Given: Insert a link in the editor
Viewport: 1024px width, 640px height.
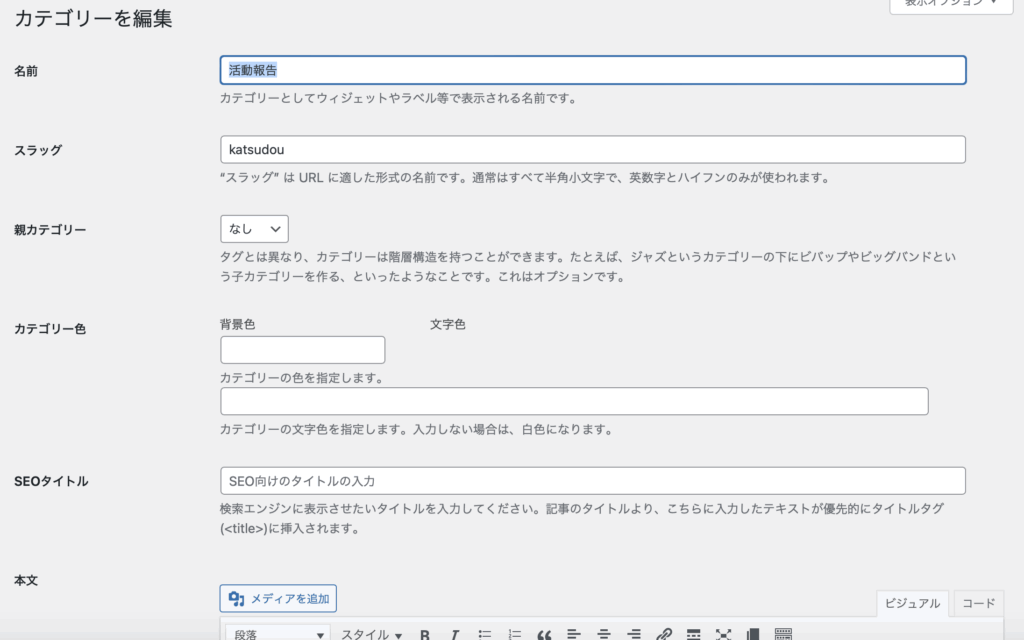Looking at the screenshot, I should click(663, 633).
